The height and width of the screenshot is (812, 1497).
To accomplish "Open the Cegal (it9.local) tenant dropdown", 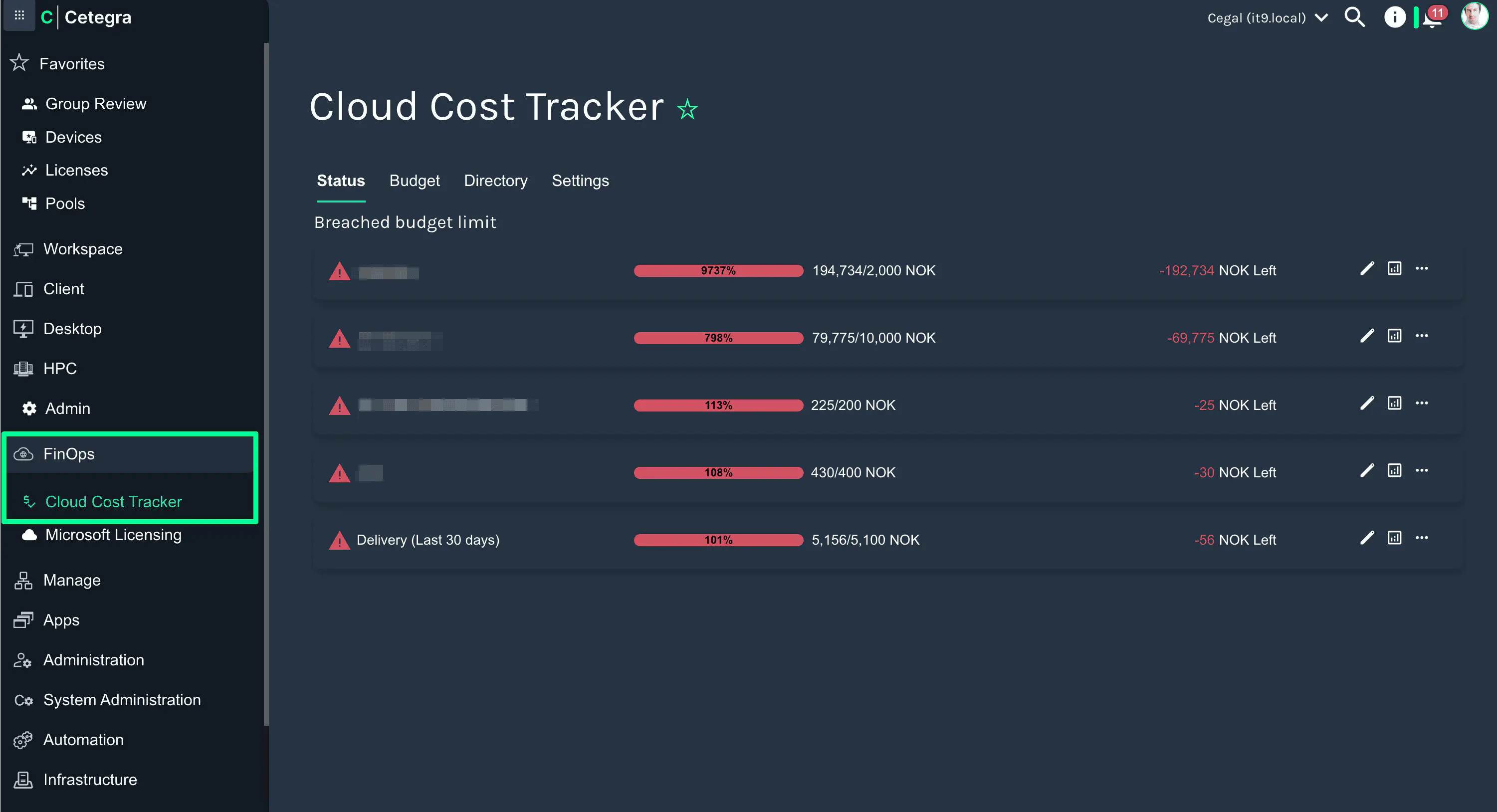I will pos(1267,18).
